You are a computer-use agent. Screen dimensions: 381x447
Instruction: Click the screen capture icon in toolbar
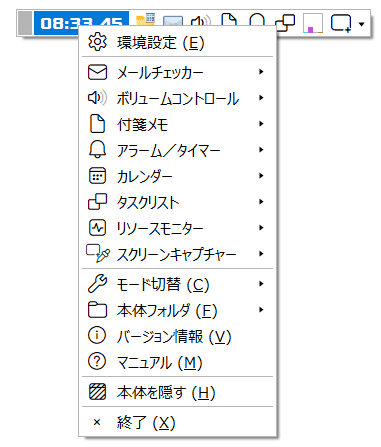[341, 23]
